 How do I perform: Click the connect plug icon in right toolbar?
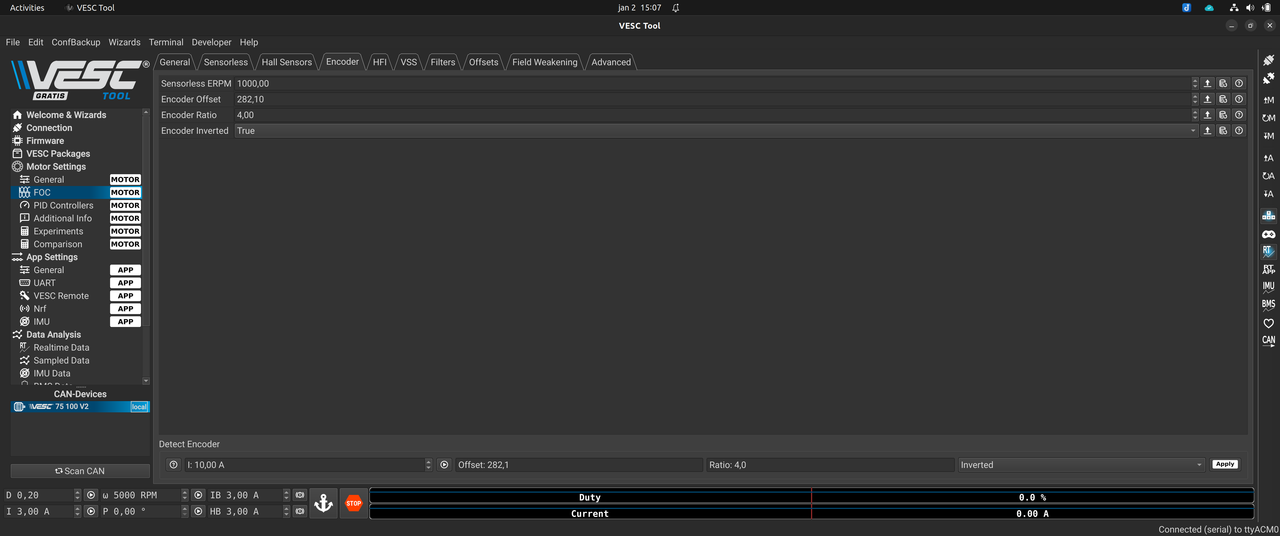pyautogui.click(x=1268, y=61)
